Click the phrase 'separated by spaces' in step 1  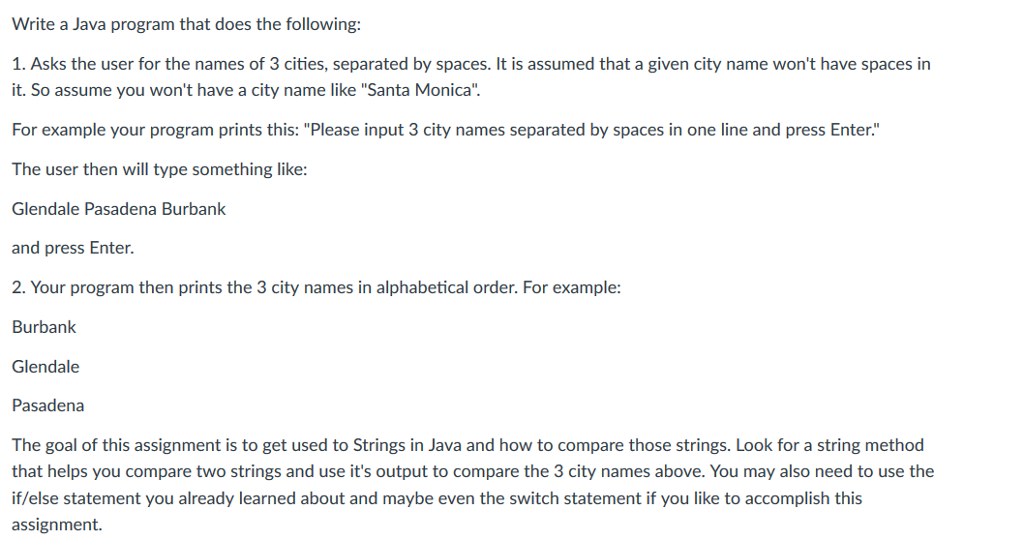tap(410, 64)
